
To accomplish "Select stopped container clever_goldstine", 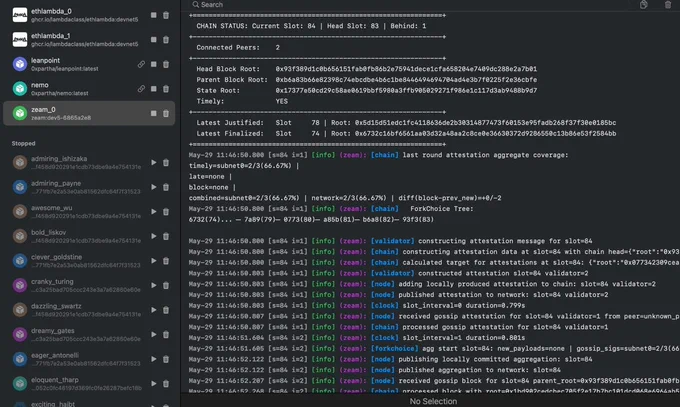I will [x=89, y=261].
